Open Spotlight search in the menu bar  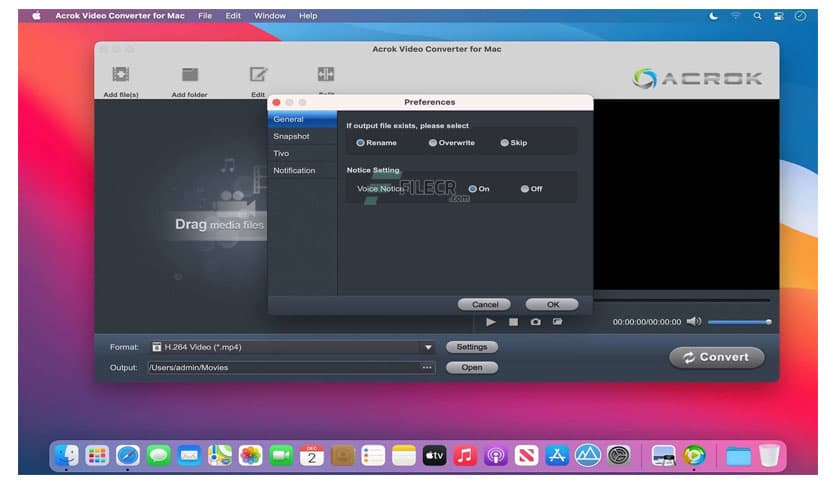pyautogui.click(x=757, y=16)
